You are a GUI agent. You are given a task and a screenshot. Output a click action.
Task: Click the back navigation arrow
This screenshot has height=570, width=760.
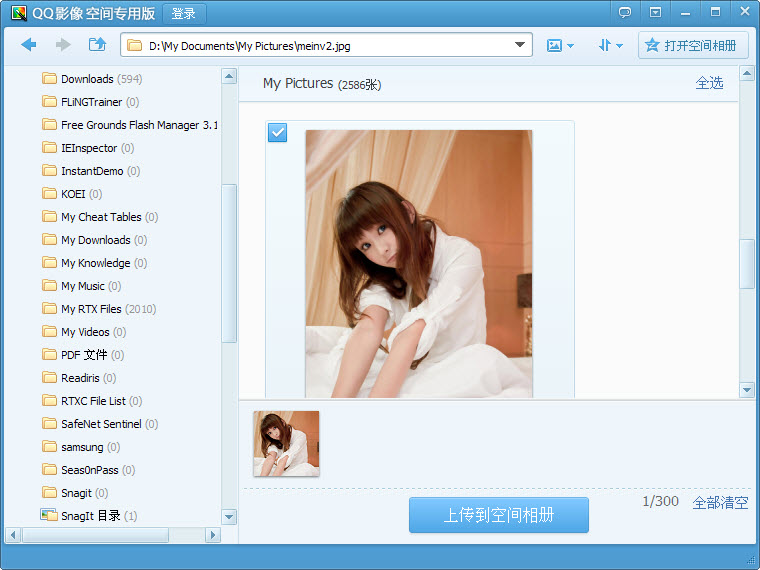(29, 45)
